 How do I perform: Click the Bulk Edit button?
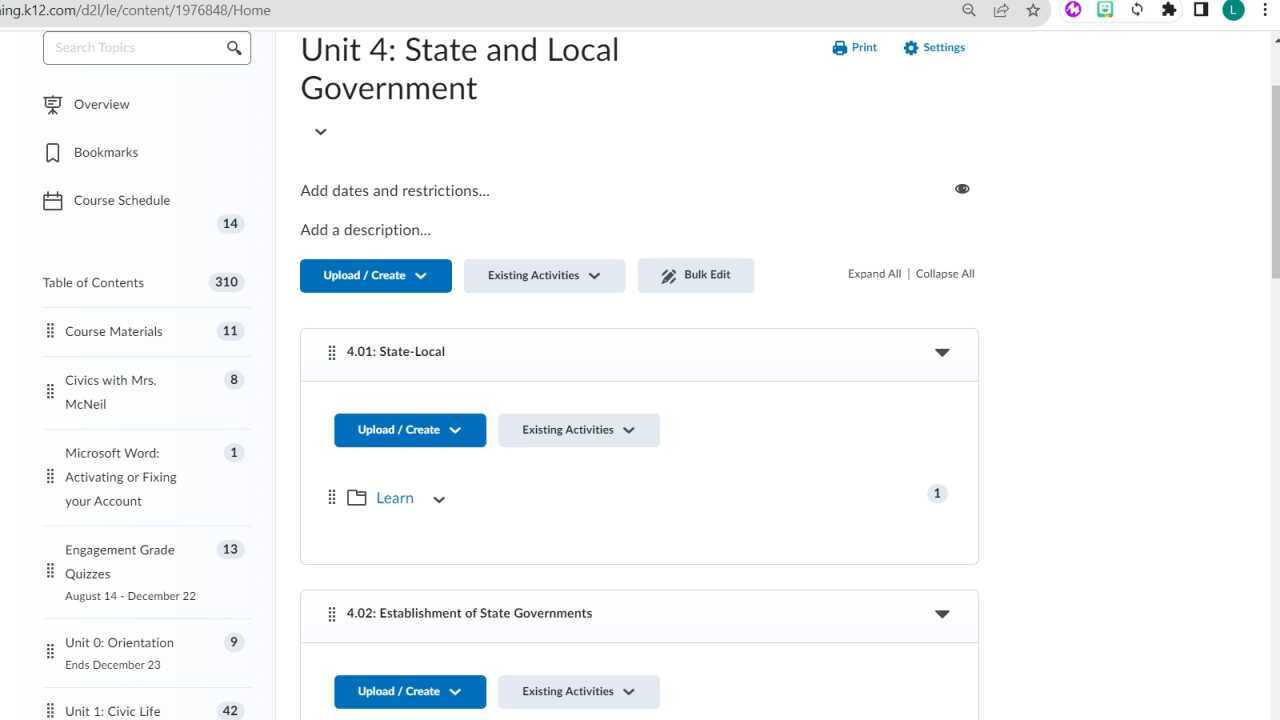pos(696,276)
